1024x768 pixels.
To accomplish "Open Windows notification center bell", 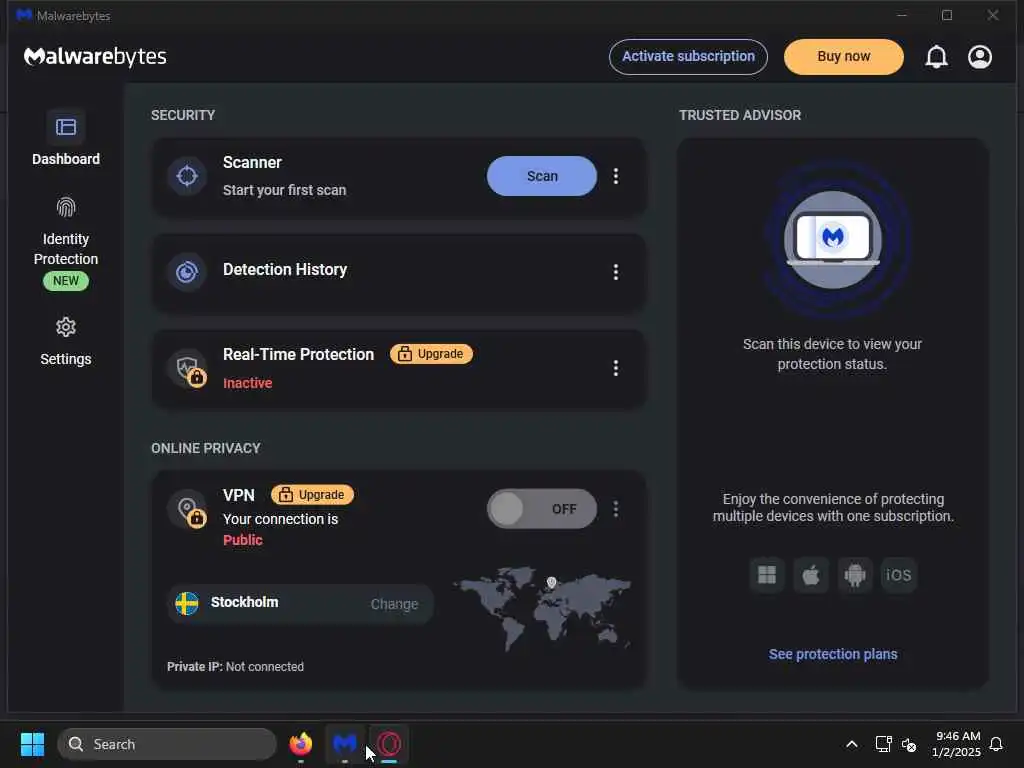I will pyautogui.click(x=996, y=744).
